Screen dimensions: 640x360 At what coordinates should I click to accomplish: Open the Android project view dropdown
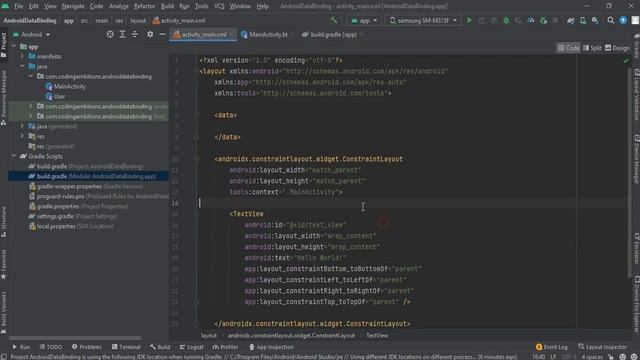click(31, 35)
